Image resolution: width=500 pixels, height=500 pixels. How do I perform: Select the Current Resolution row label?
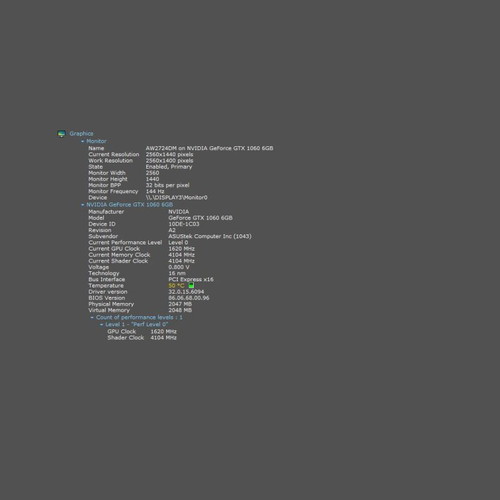(x=114, y=154)
